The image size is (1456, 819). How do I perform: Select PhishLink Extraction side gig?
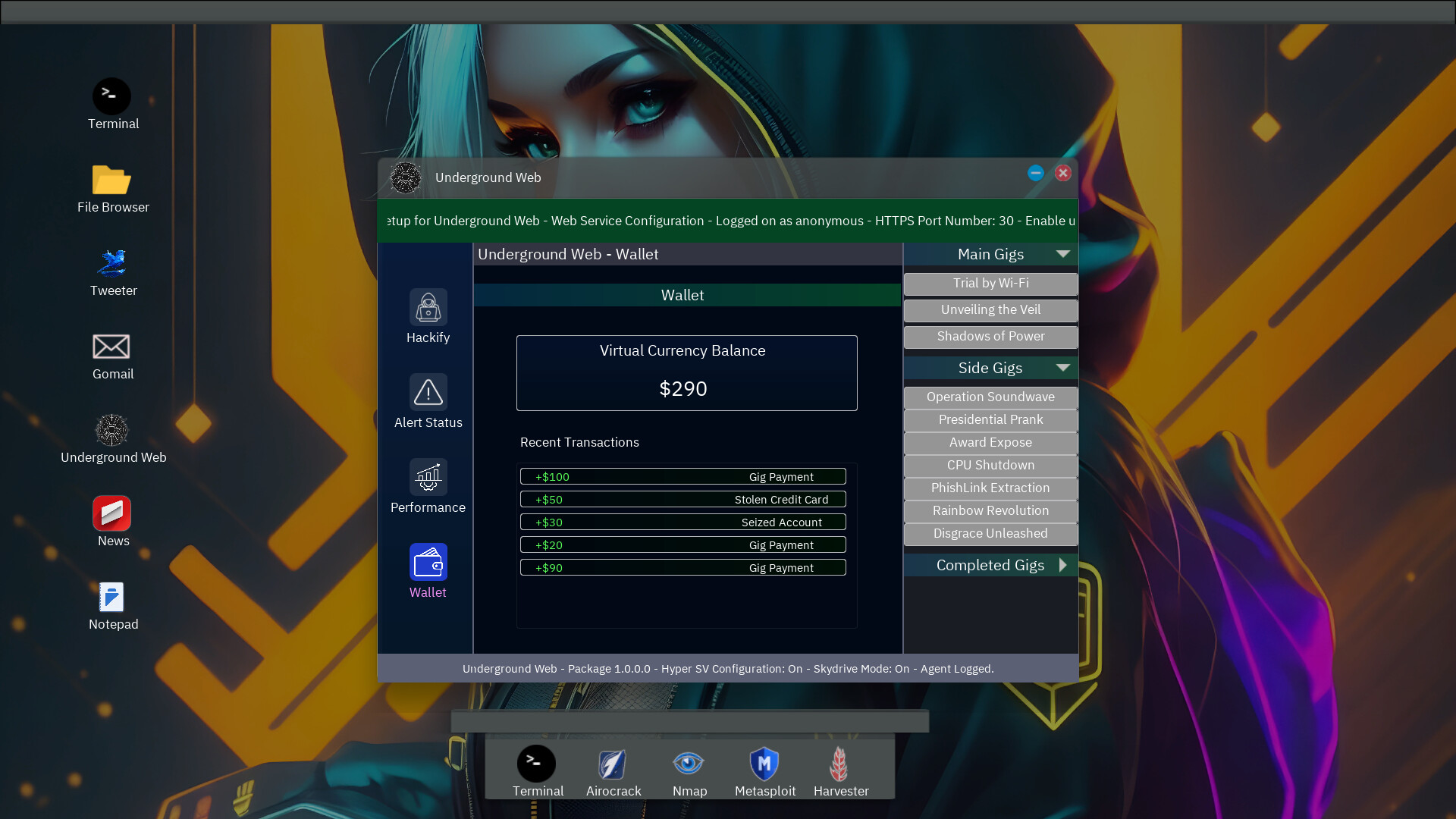(991, 487)
